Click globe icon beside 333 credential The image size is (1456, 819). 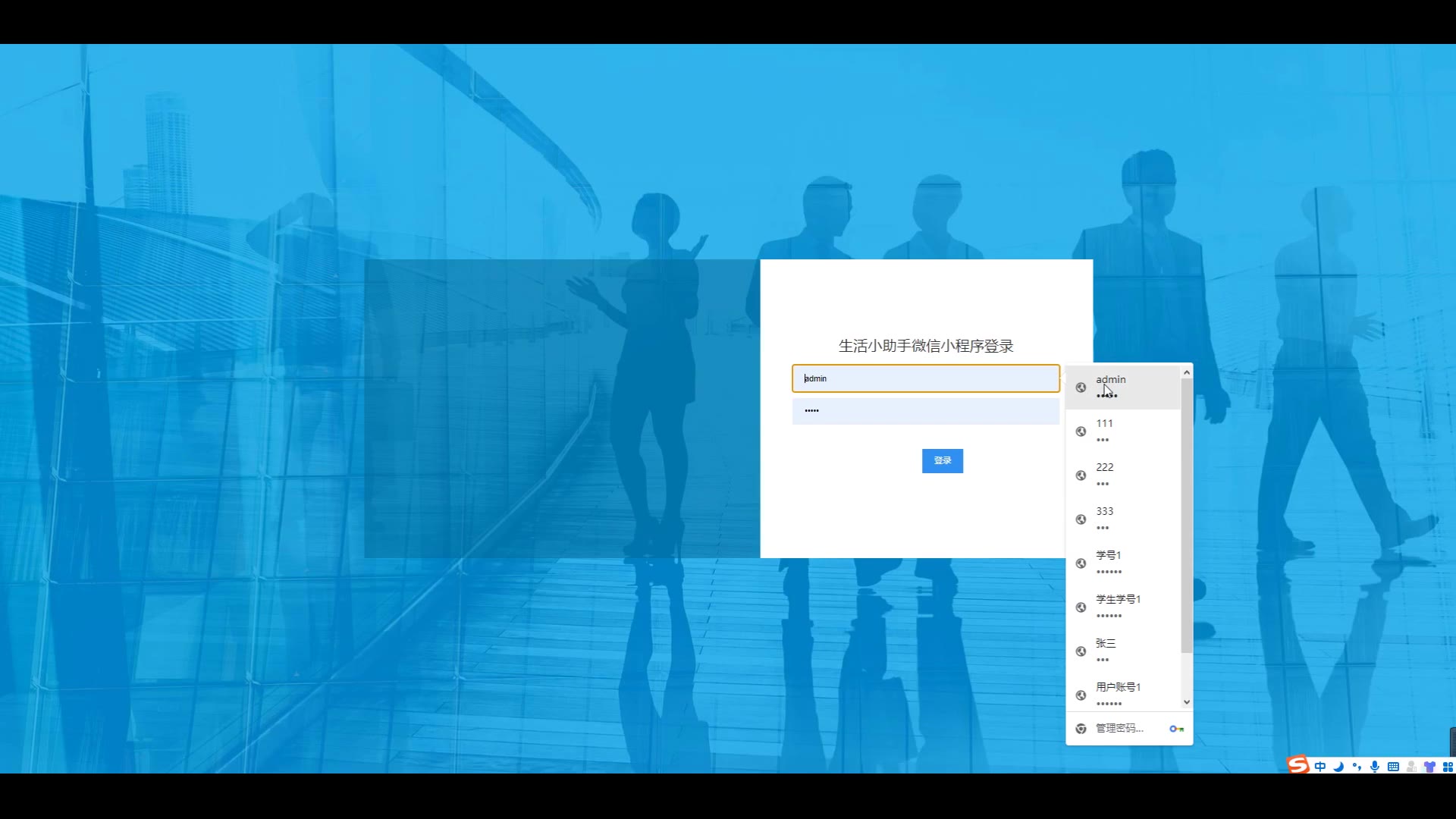coord(1081,519)
